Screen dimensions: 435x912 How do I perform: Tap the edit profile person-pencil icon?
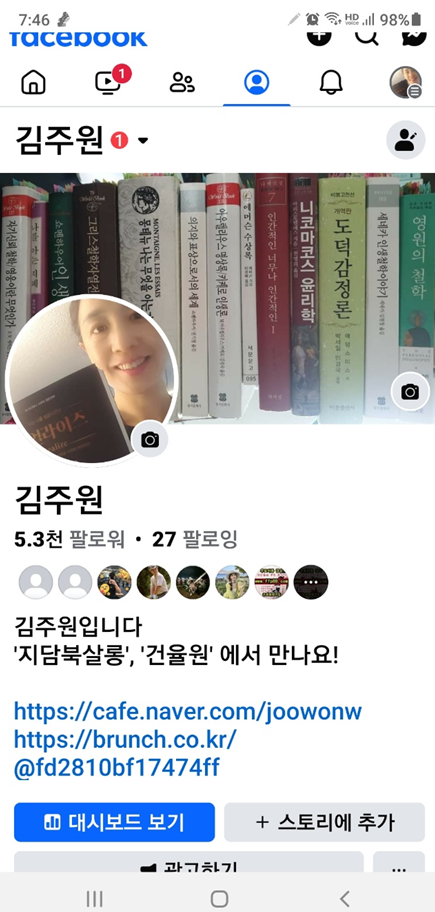(x=406, y=140)
